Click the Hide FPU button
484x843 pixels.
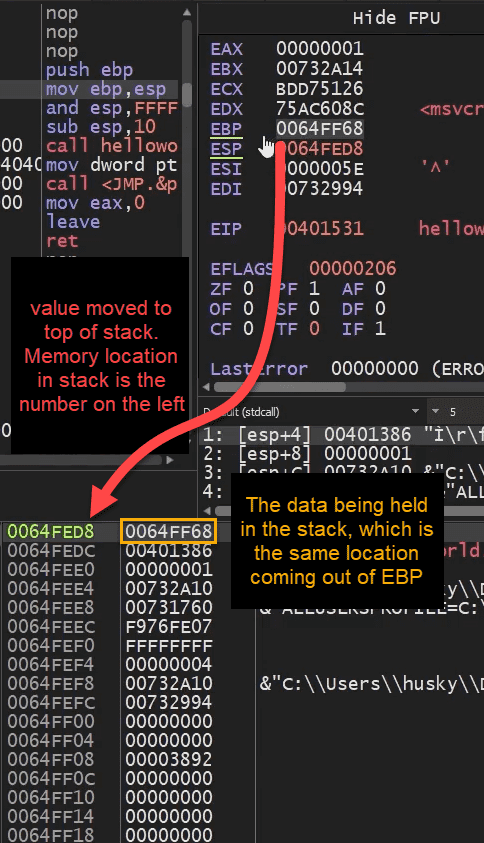click(x=396, y=18)
